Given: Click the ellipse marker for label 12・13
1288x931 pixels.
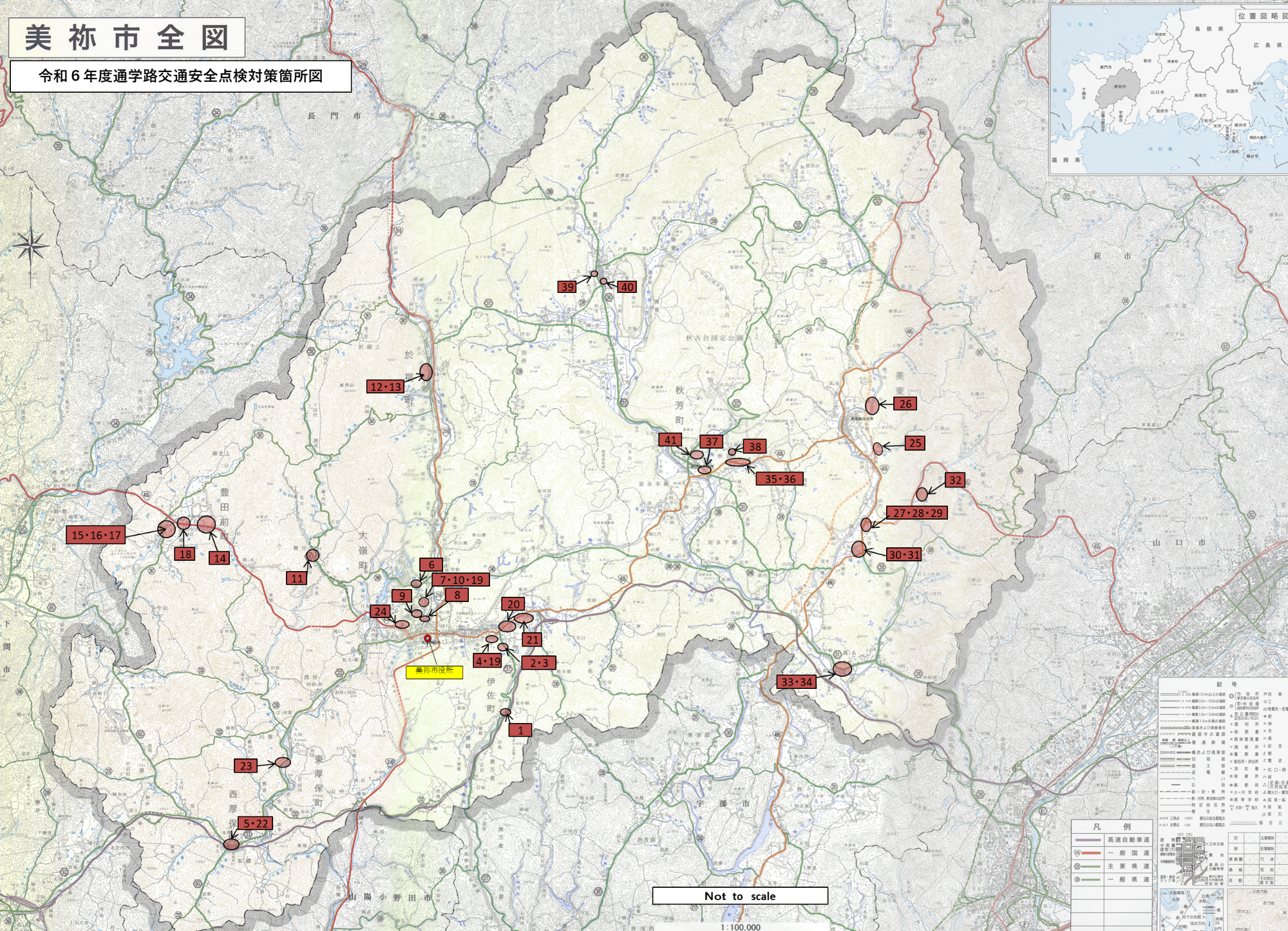Looking at the screenshot, I should pyautogui.click(x=426, y=372).
